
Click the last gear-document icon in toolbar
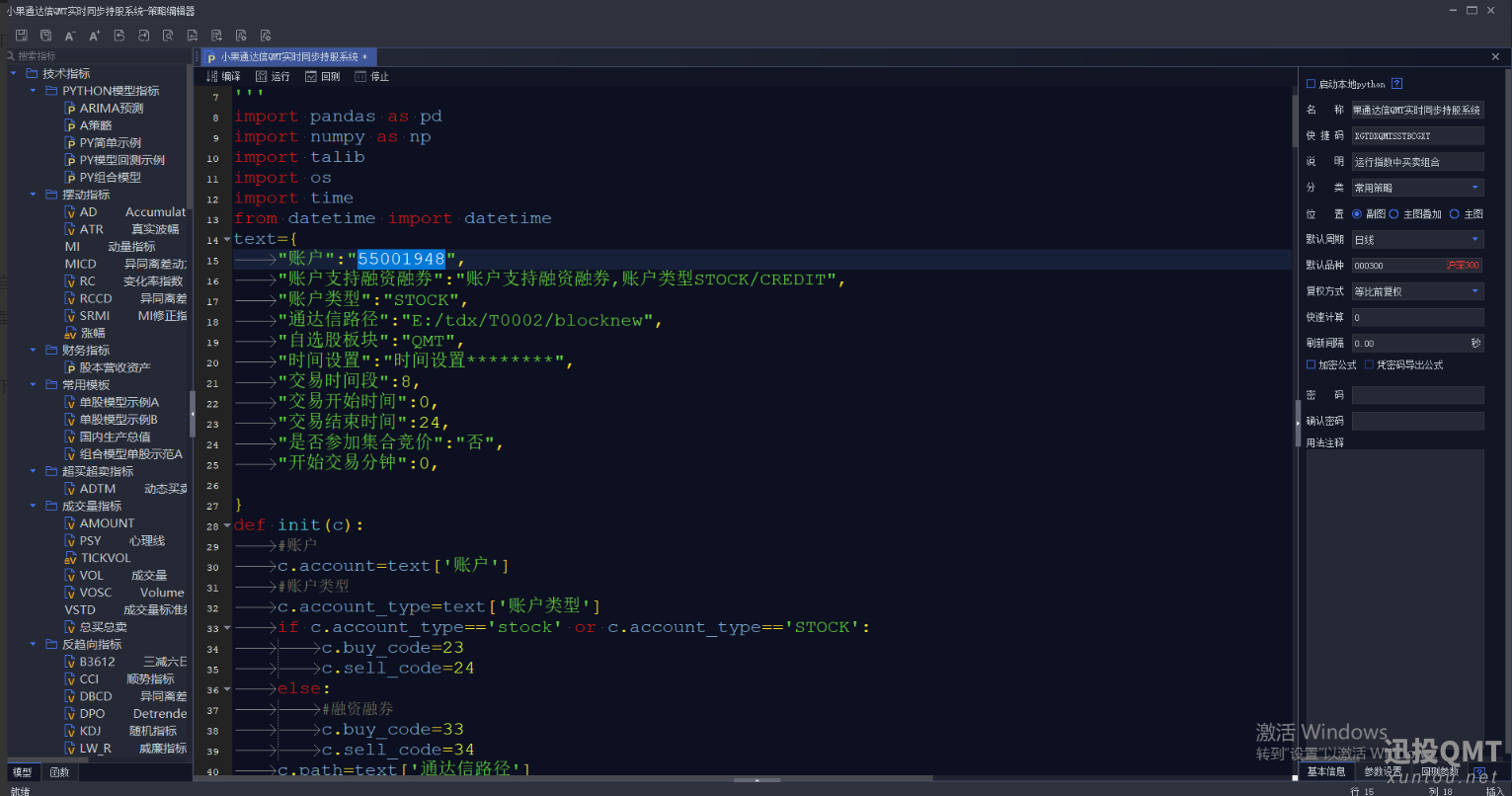tap(266, 36)
